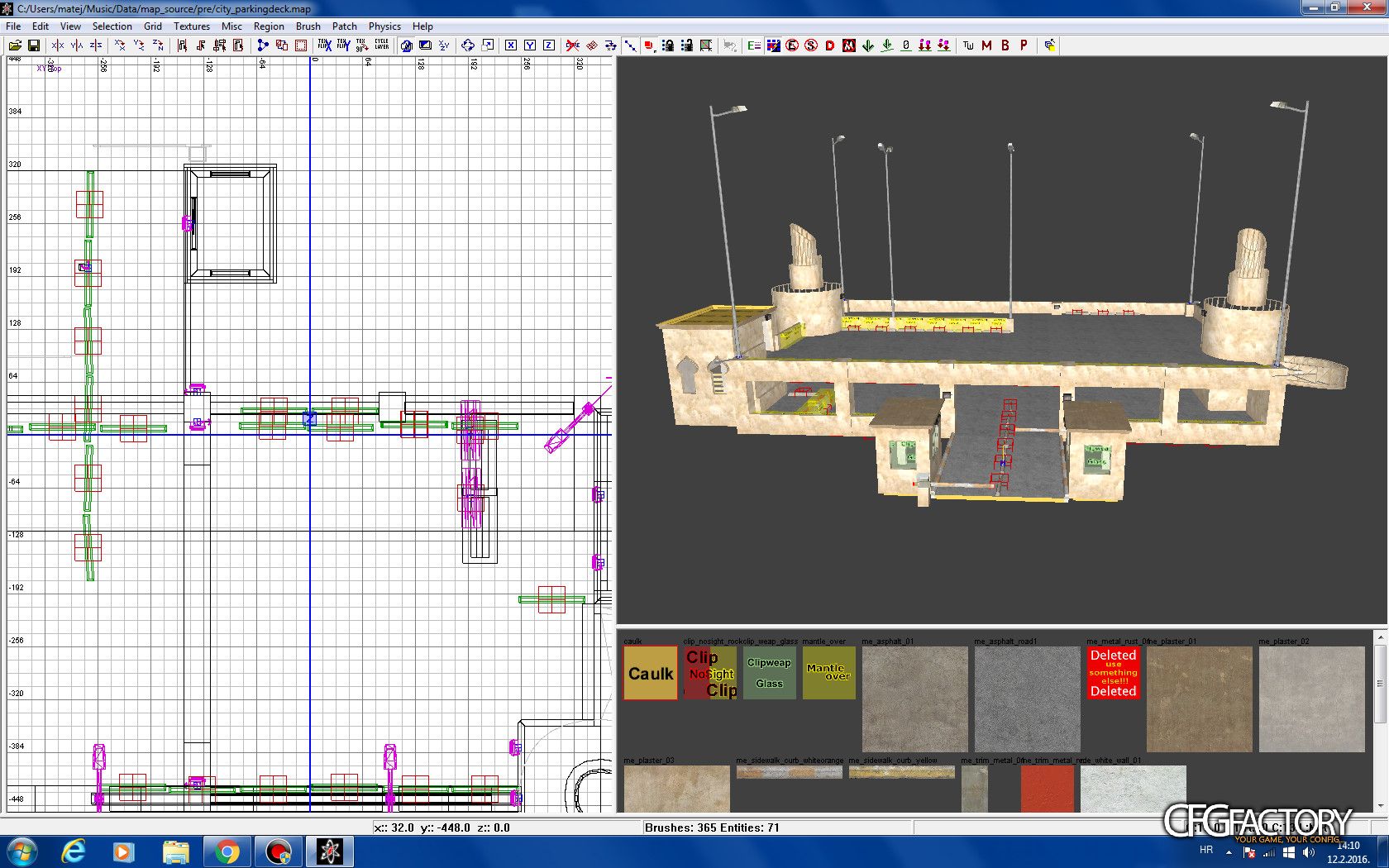Rotate selection around the Z axis

pyautogui.click(x=158, y=45)
